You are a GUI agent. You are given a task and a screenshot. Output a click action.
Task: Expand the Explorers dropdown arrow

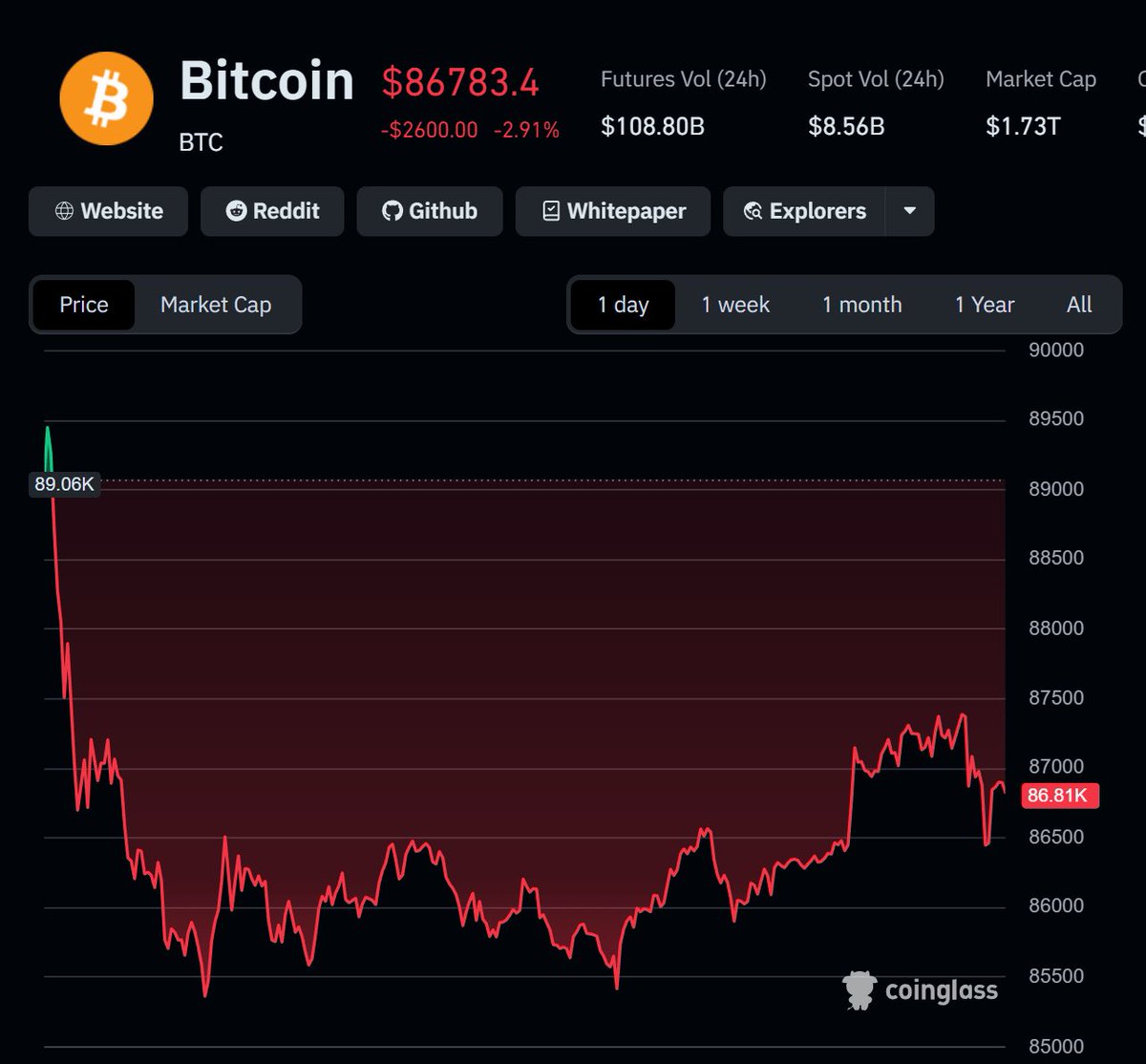point(910,211)
